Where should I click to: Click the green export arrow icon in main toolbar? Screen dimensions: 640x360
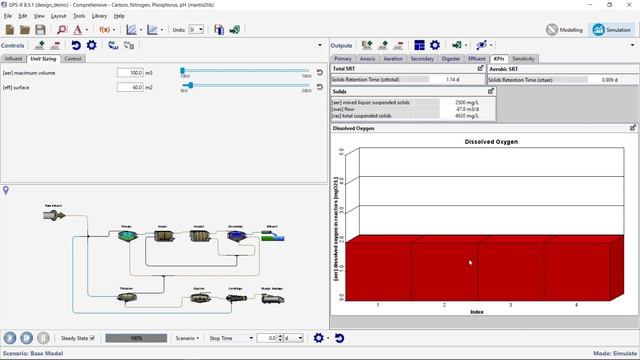coord(235,30)
